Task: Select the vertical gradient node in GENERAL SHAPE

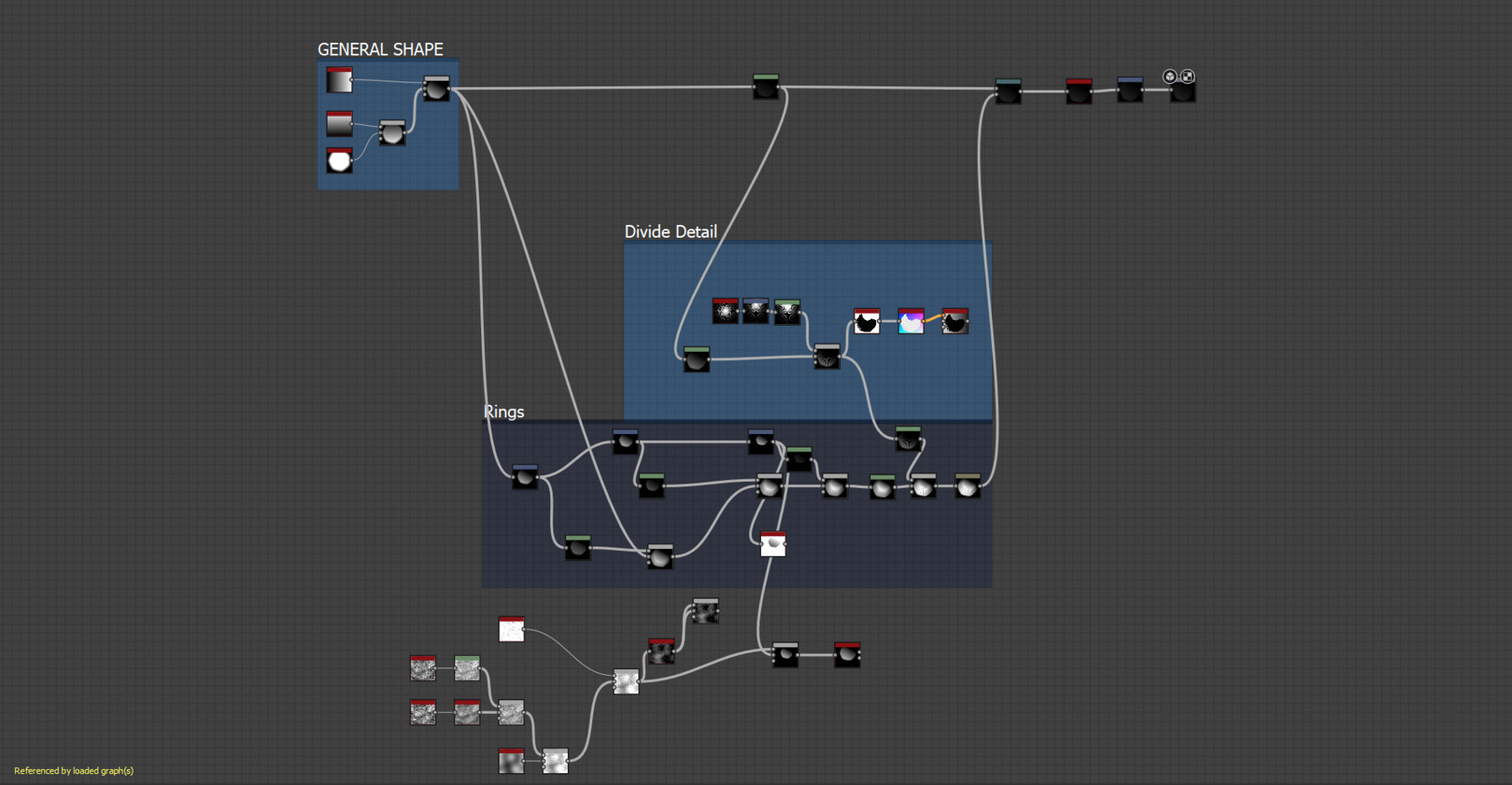Action: [339, 124]
